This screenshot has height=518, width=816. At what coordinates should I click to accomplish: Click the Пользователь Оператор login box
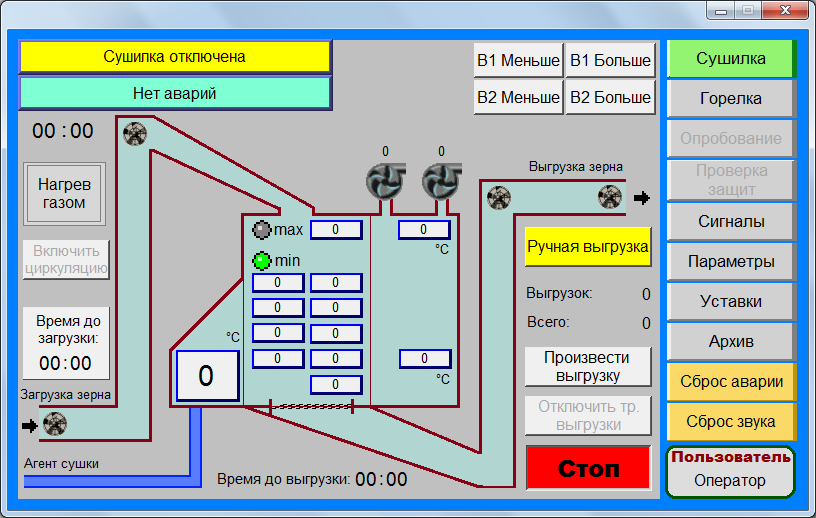731,472
